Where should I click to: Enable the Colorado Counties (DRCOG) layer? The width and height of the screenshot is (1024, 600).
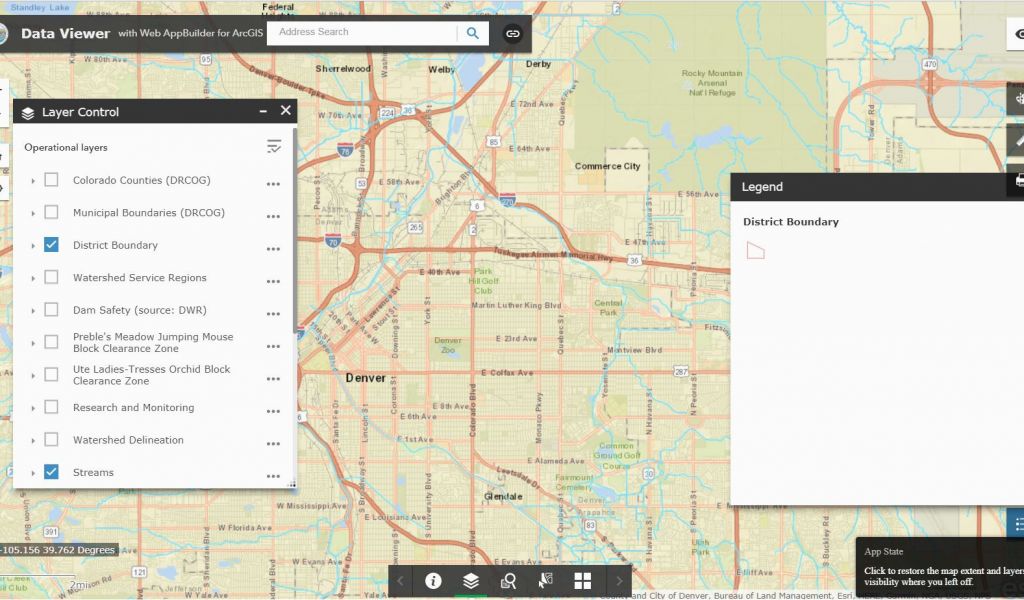51,180
